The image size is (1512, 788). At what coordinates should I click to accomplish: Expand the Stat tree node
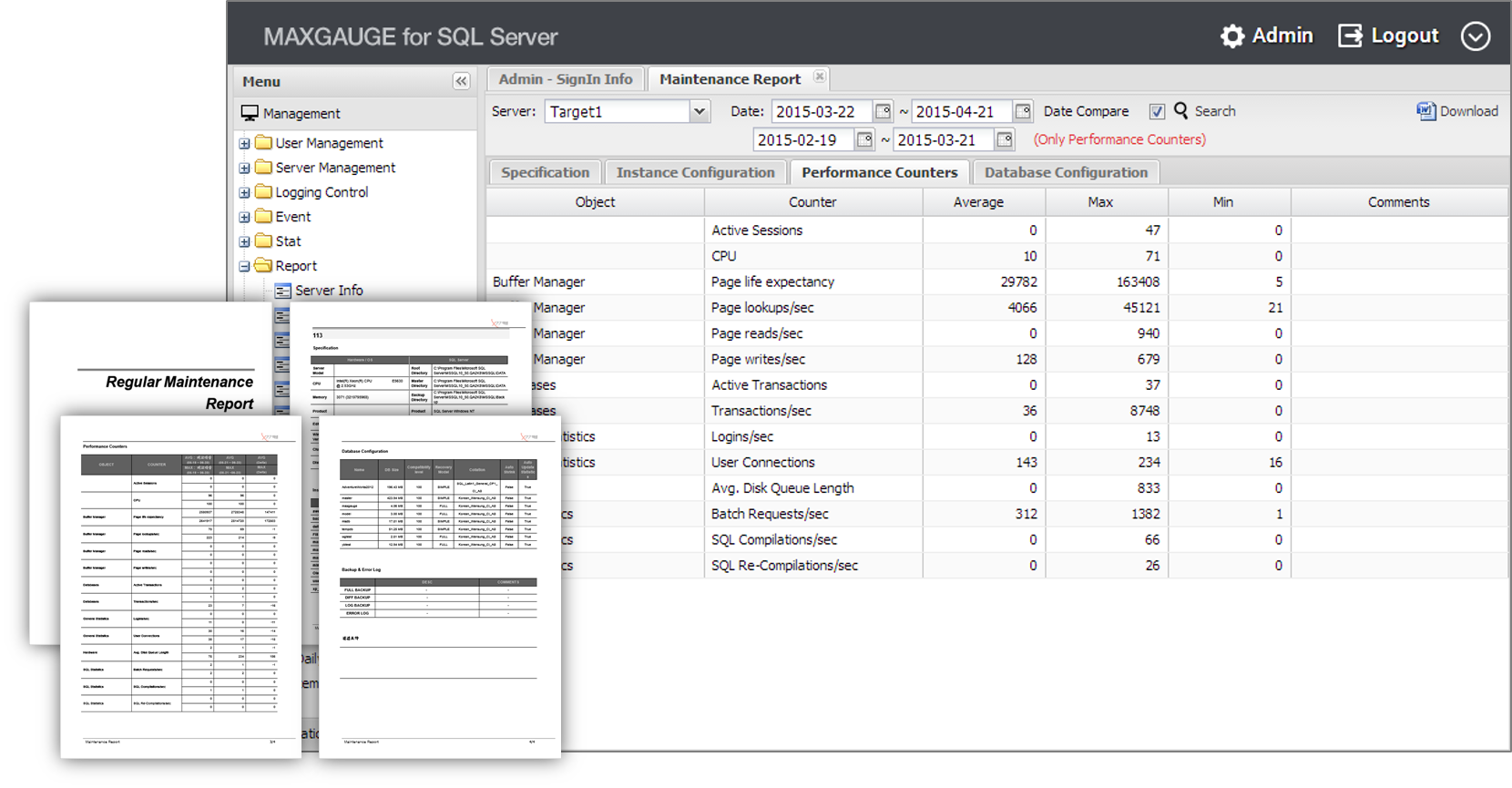[x=244, y=241]
